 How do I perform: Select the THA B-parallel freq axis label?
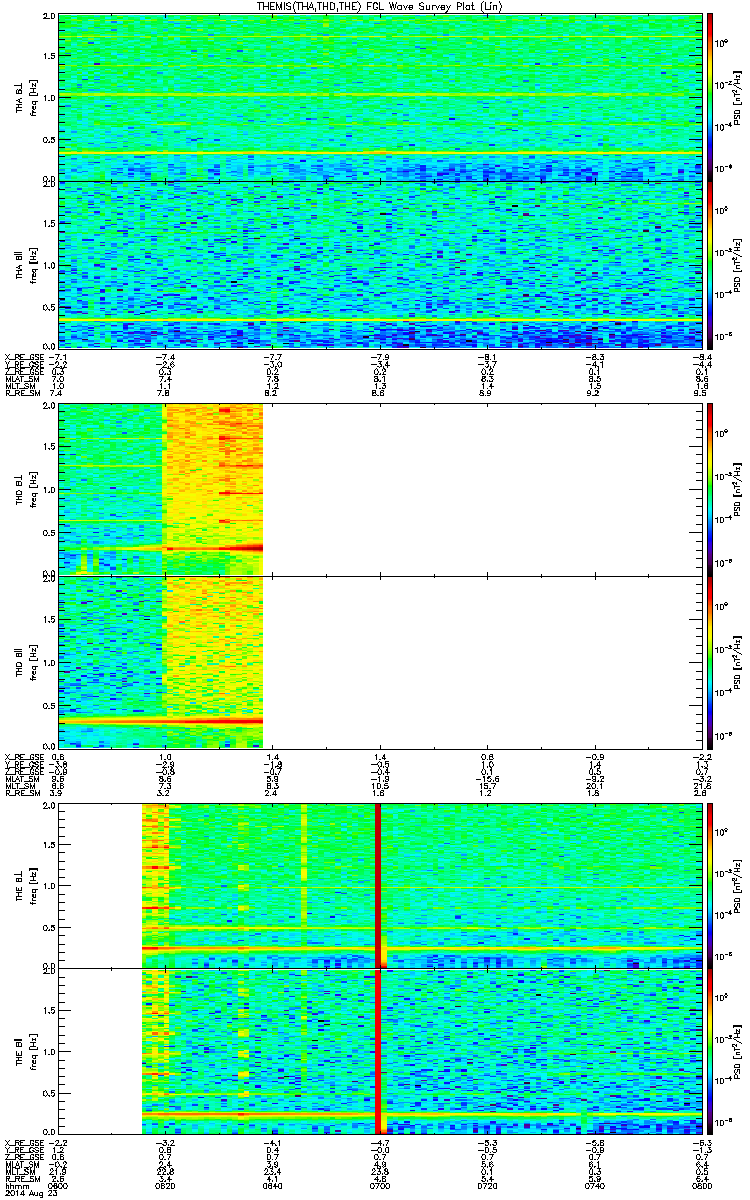25,264
